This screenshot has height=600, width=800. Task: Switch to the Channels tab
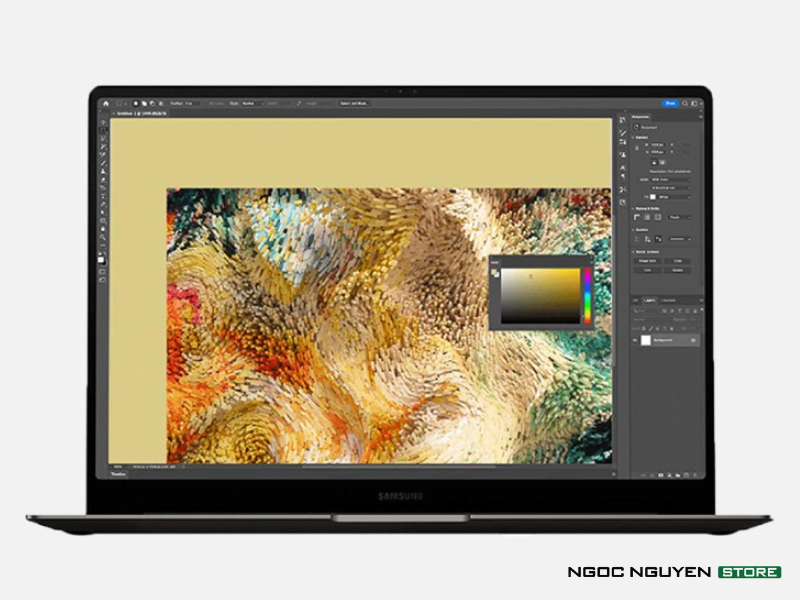pyautogui.click(x=668, y=300)
